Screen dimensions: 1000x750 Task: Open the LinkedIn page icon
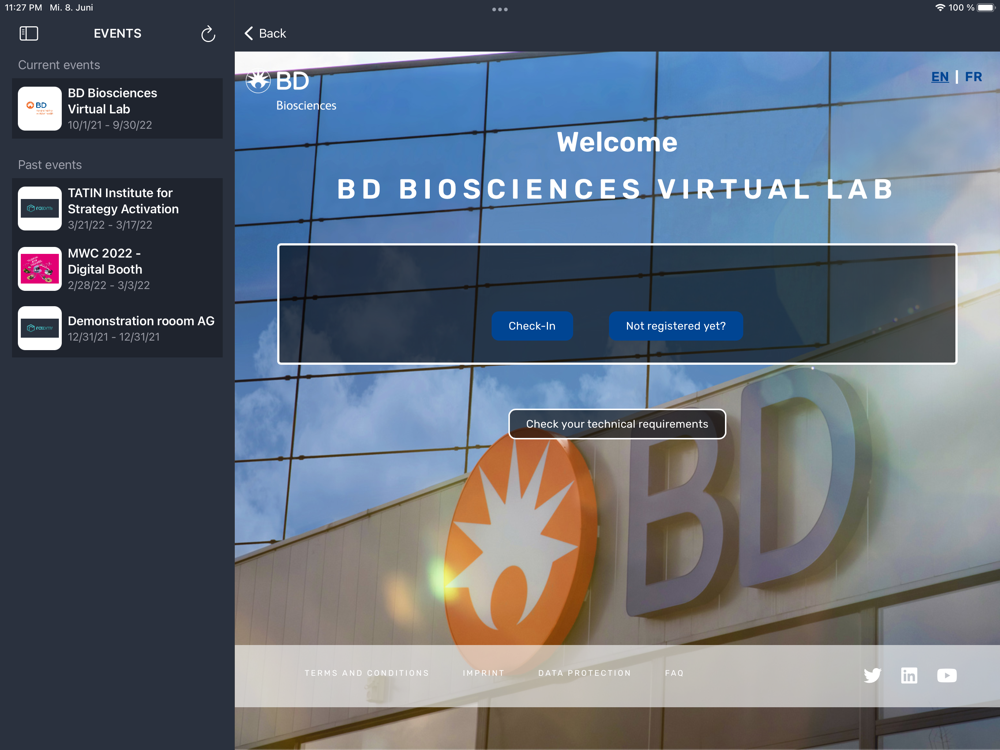909,675
